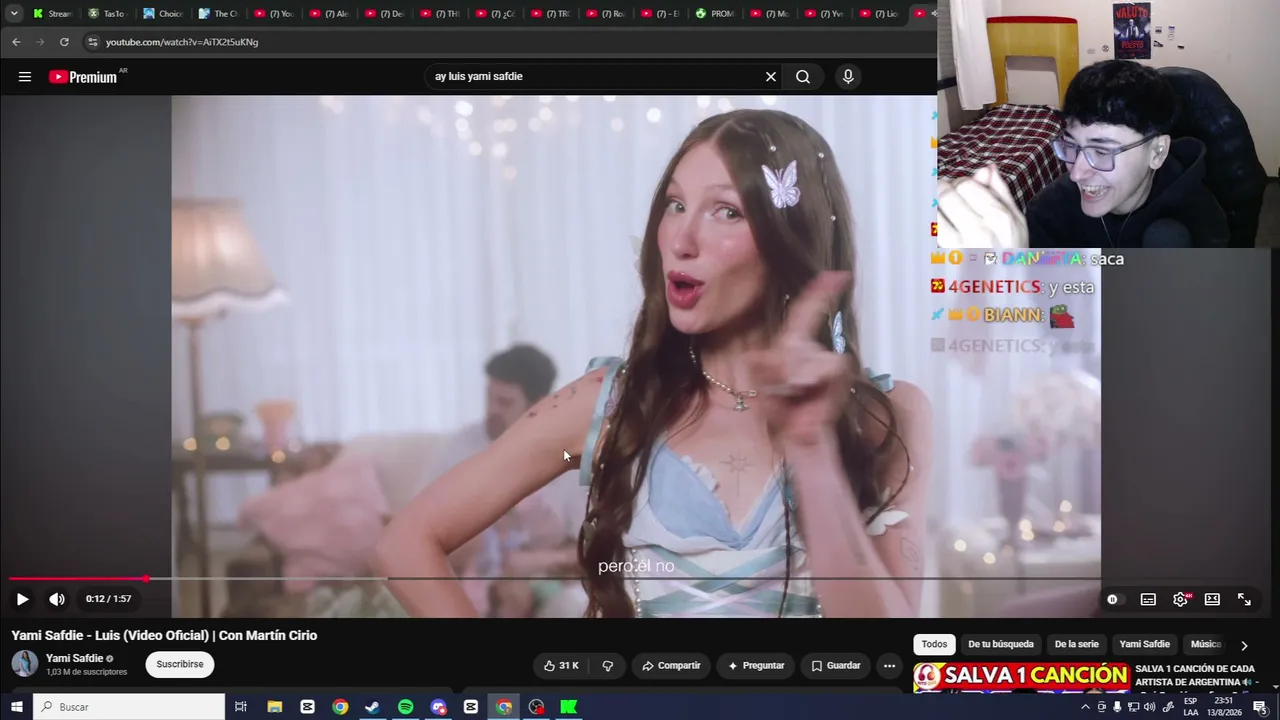Go back in the browser
This screenshot has width=1280, height=720.
(x=16, y=42)
